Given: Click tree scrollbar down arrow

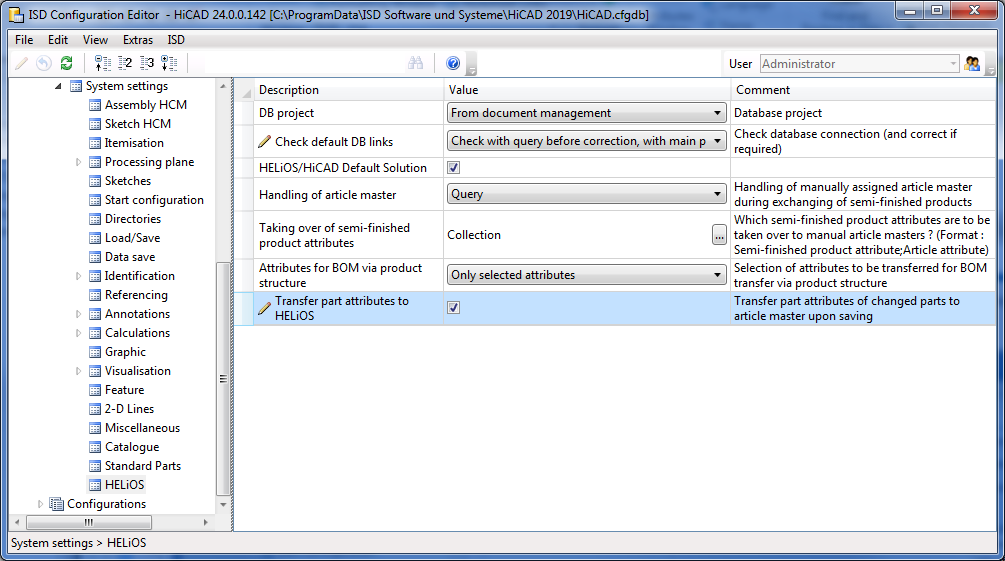Looking at the screenshot, I should pyautogui.click(x=223, y=505).
